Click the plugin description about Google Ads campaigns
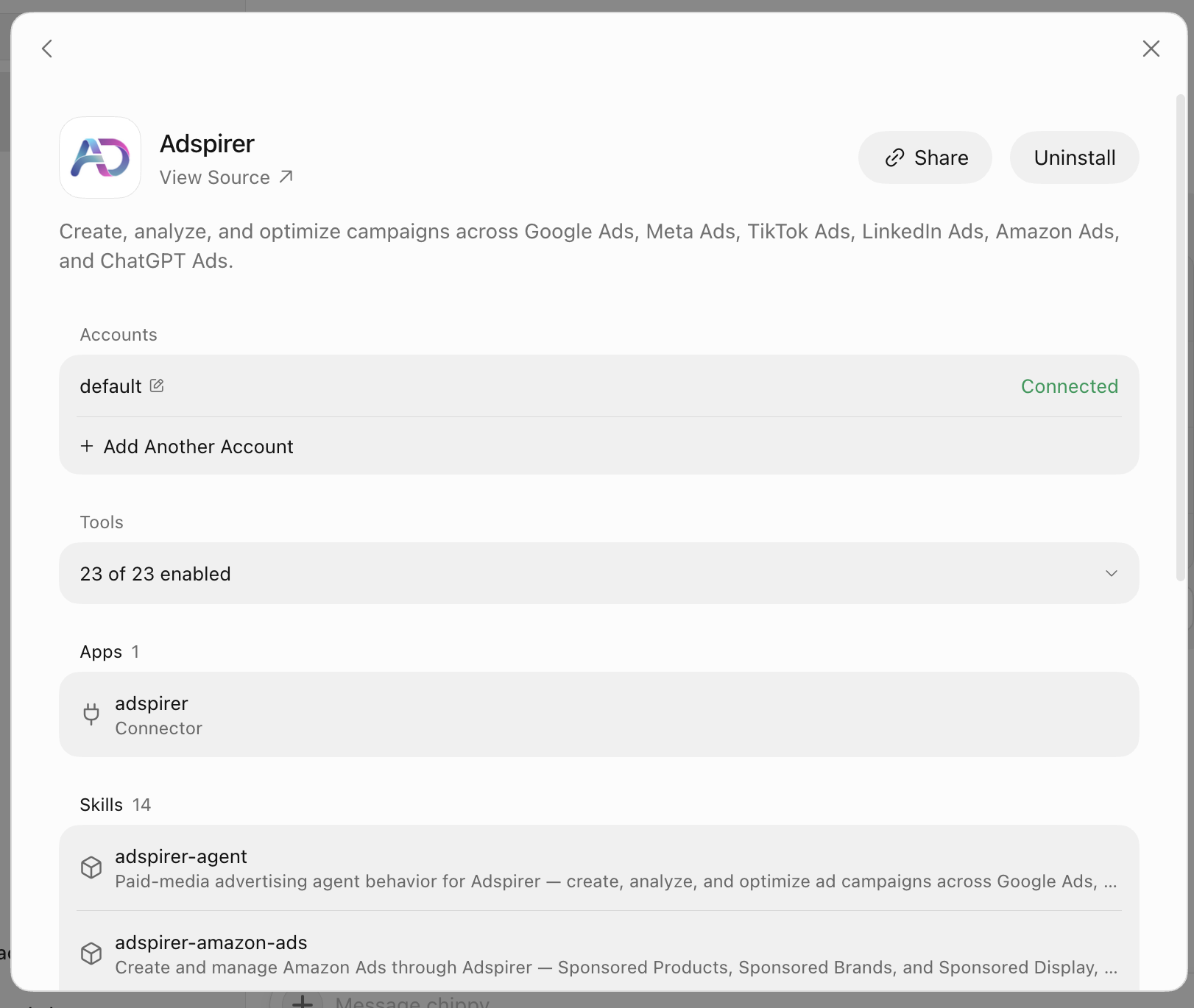Viewport: 1194px width, 1008px height. tap(589, 246)
